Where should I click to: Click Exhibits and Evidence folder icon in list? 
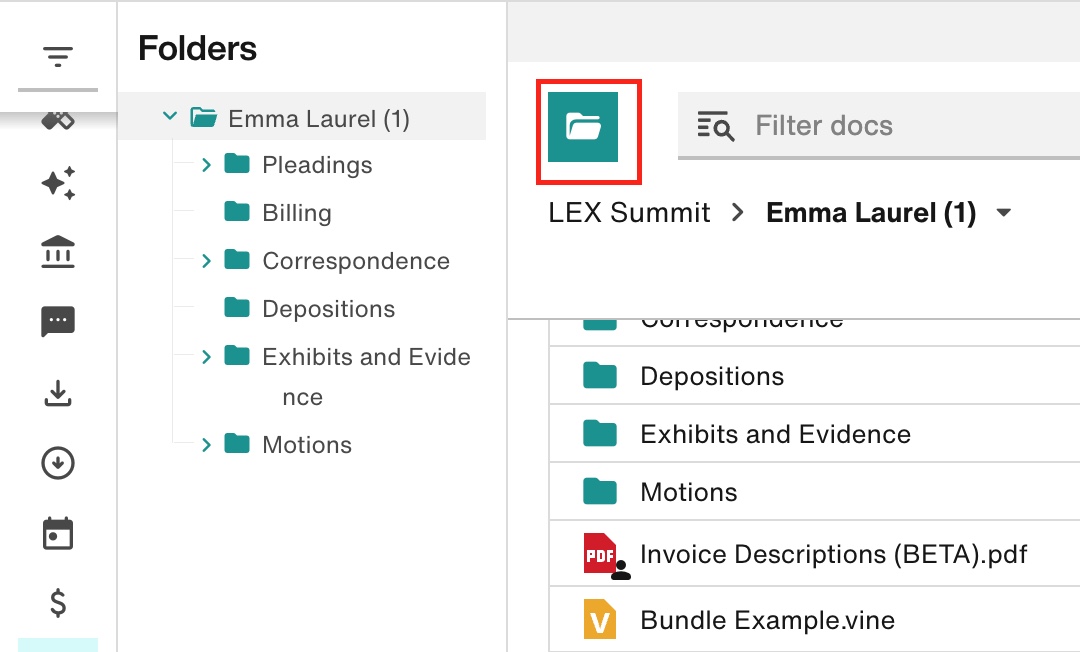tap(599, 433)
